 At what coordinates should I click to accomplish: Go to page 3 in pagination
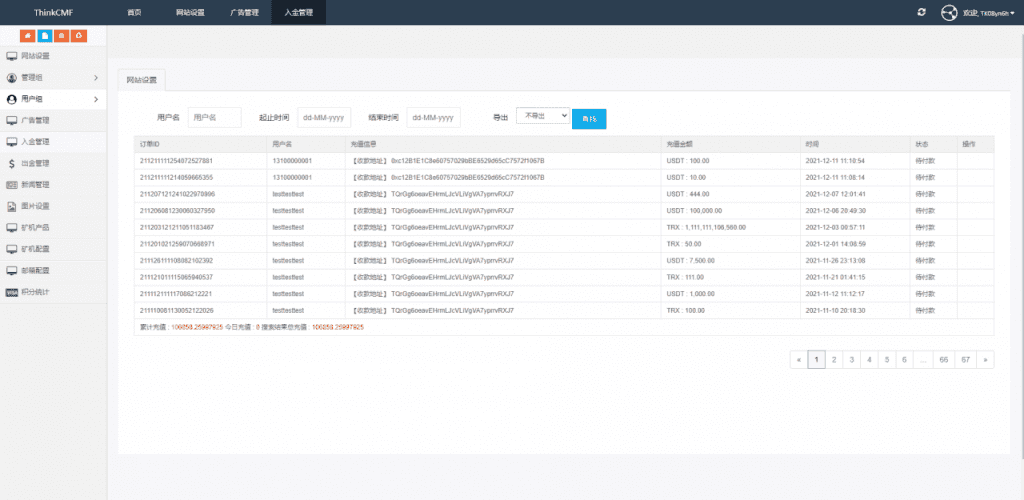[852, 360]
